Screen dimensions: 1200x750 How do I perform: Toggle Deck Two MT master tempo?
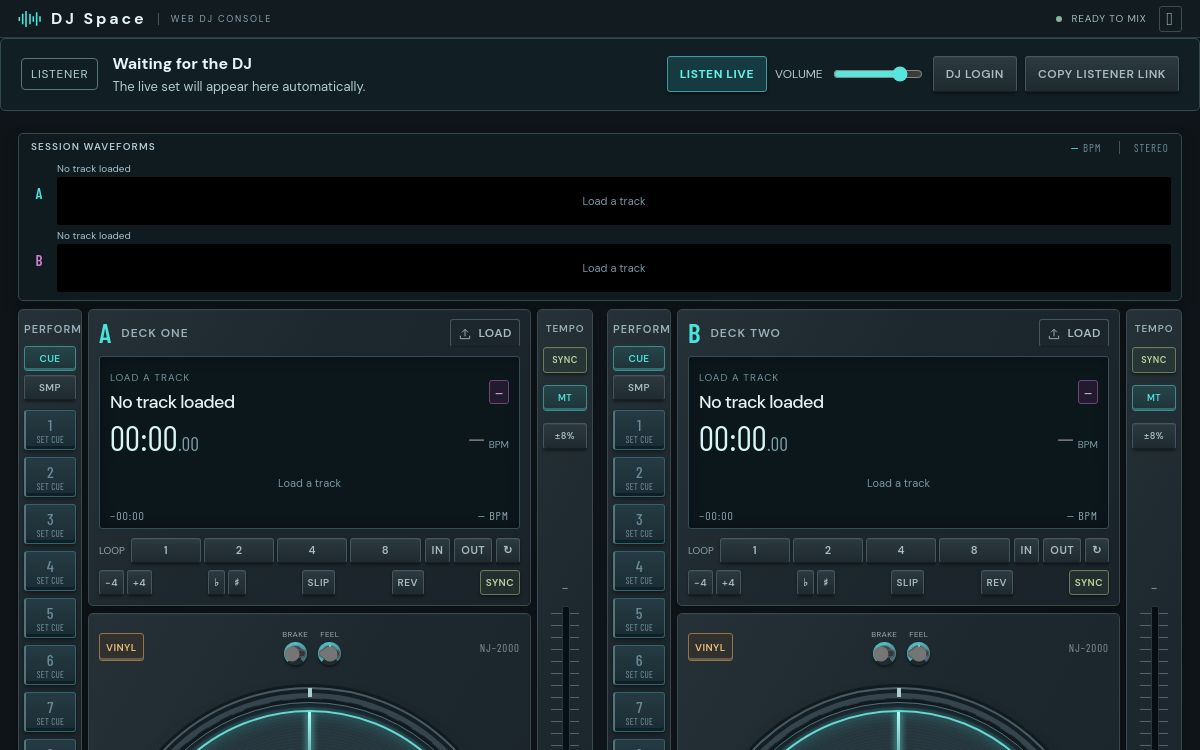[x=1154, y=398]
